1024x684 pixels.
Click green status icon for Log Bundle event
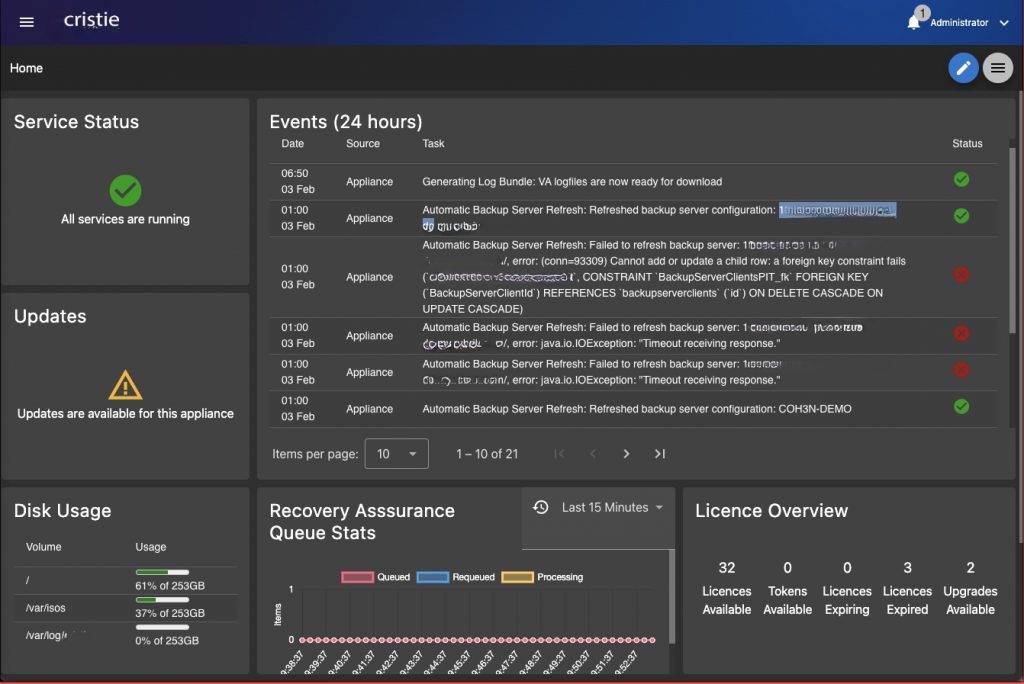click(961, 180)
